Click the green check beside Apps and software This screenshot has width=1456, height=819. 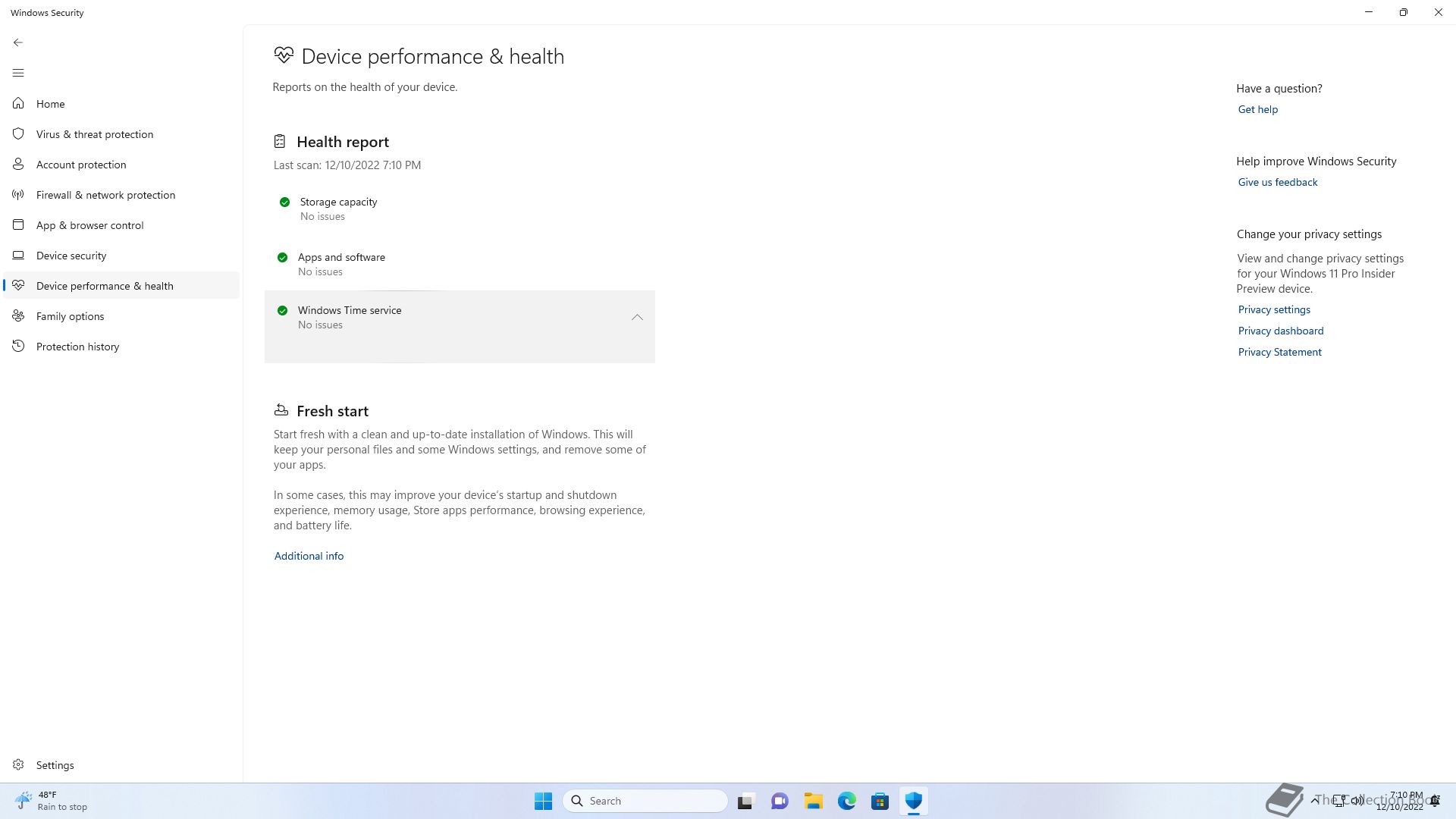282,257
